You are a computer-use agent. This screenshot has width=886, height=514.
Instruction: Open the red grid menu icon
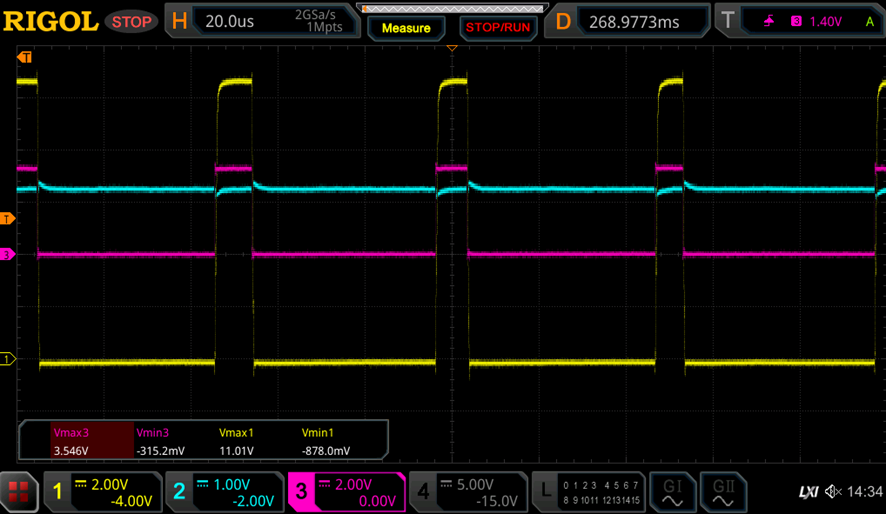(18, 491)
